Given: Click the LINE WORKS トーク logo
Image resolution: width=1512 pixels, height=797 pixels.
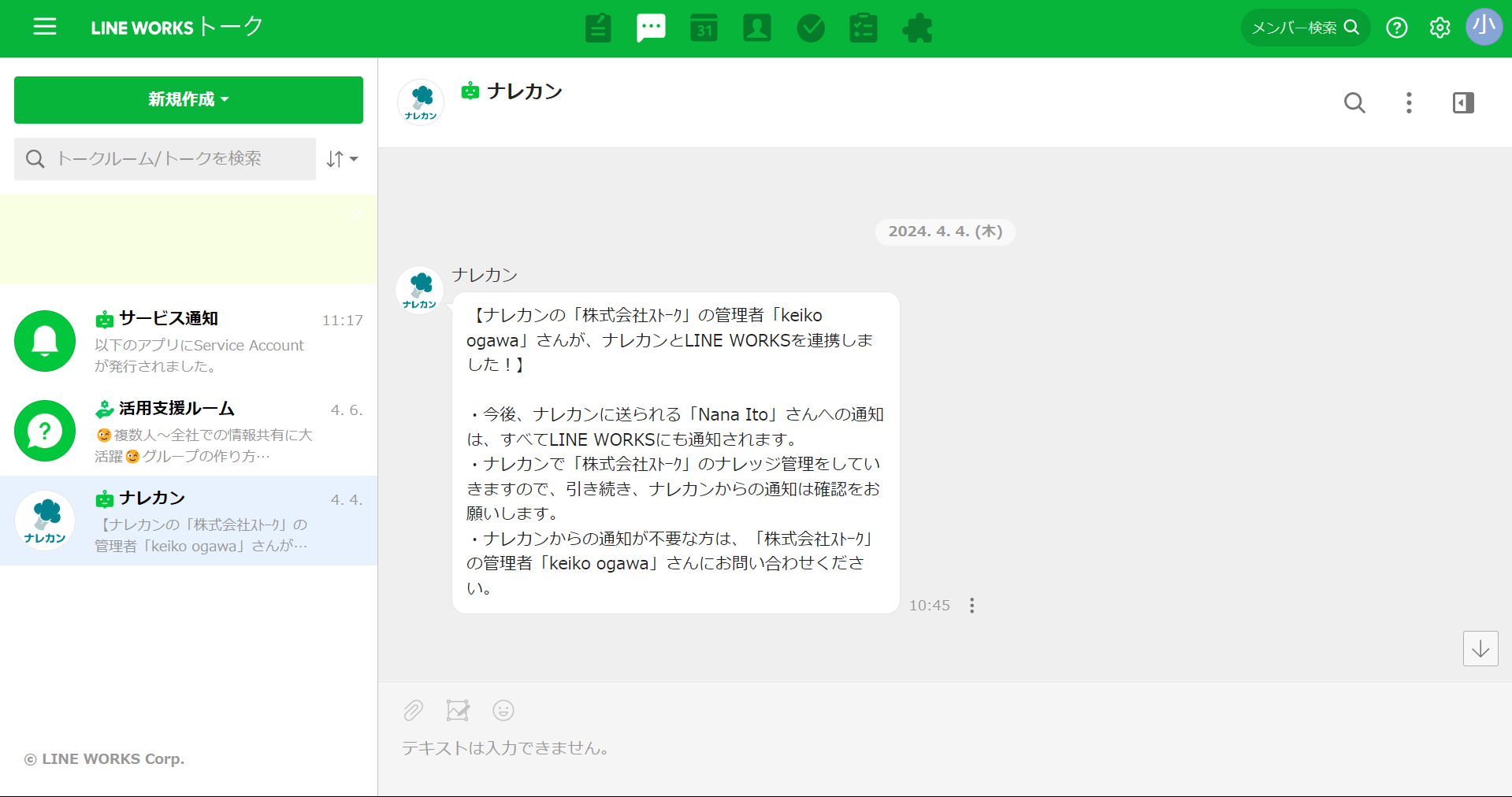Looking at the screenshot, I should pyautogui.click(x=176, y=27).
